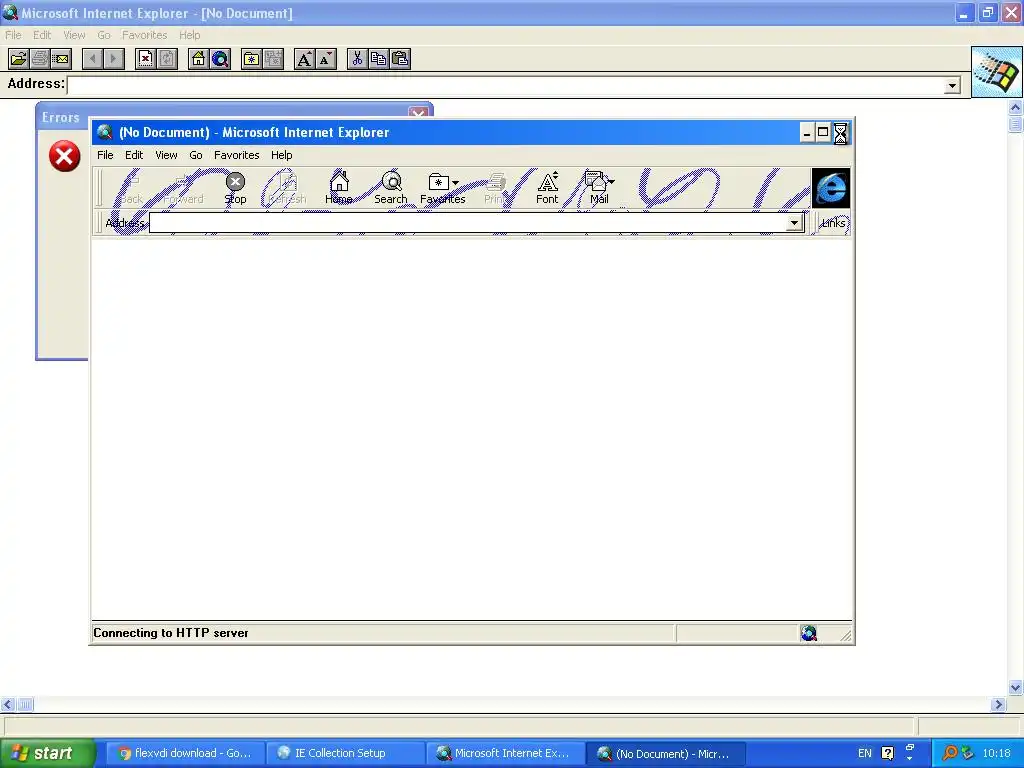Click scroll left arrow in back IE window
Image resolution: width=1024 pixels, height=768 pixels.
(x=7, y=704)
